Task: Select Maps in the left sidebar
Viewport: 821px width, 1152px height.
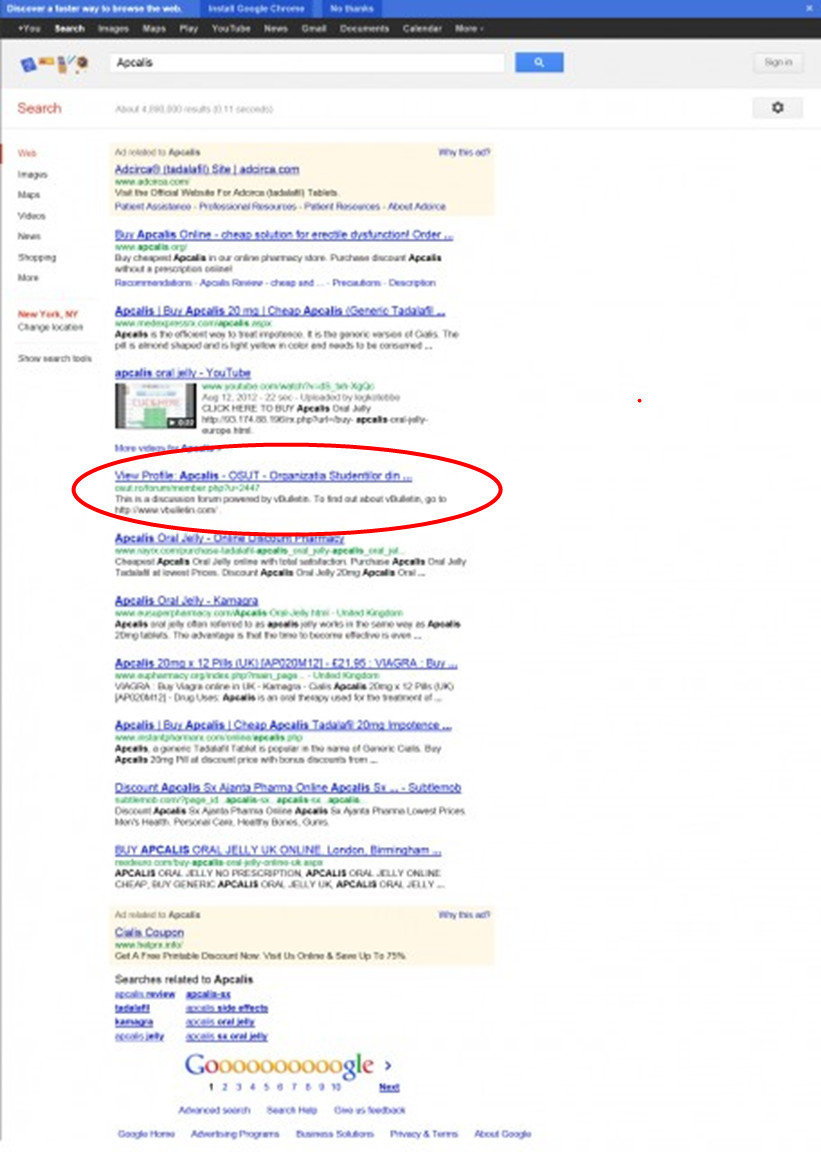Action: pos(29,195)
